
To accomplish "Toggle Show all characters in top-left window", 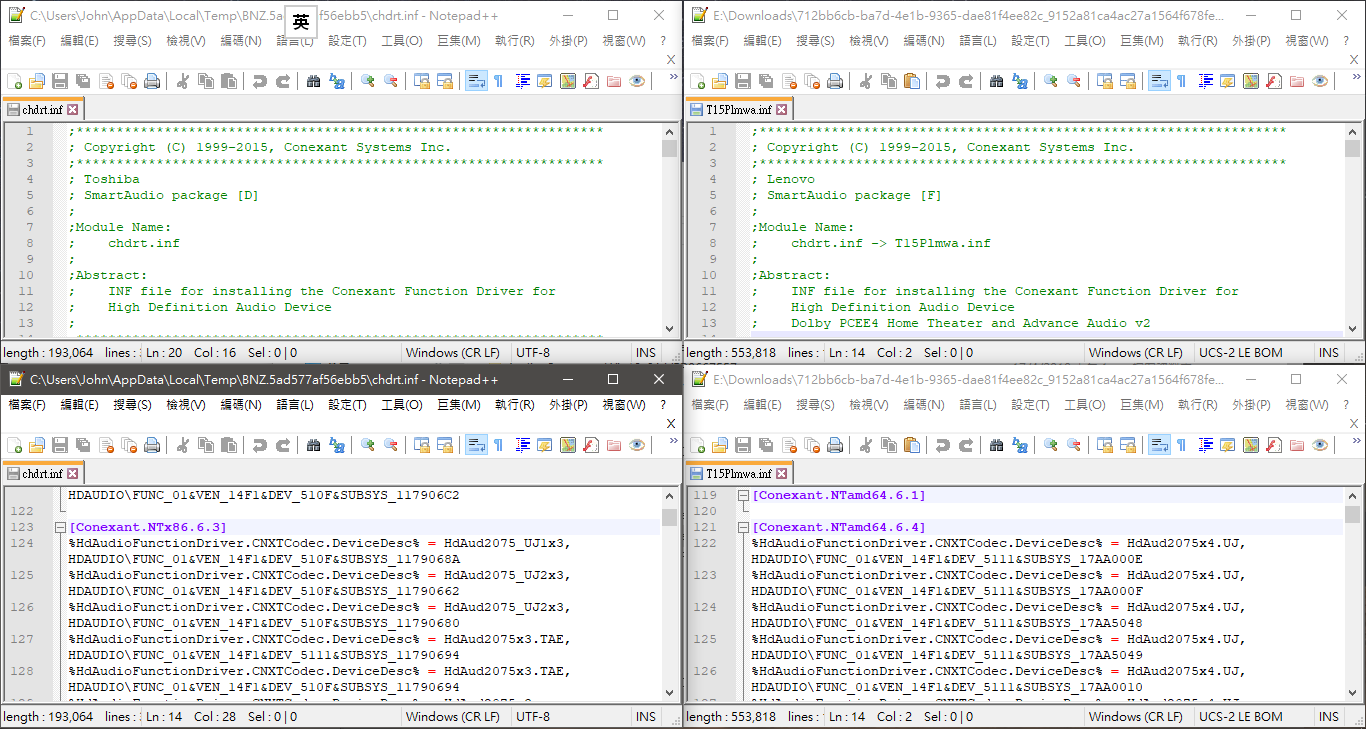I will point(499,81).
